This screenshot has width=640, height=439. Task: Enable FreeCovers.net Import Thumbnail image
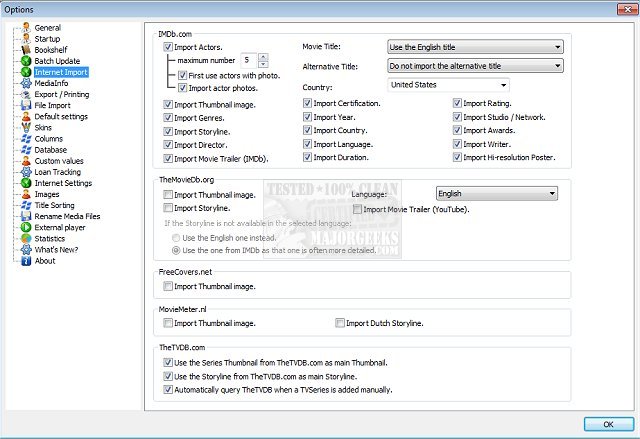[168, 286]
